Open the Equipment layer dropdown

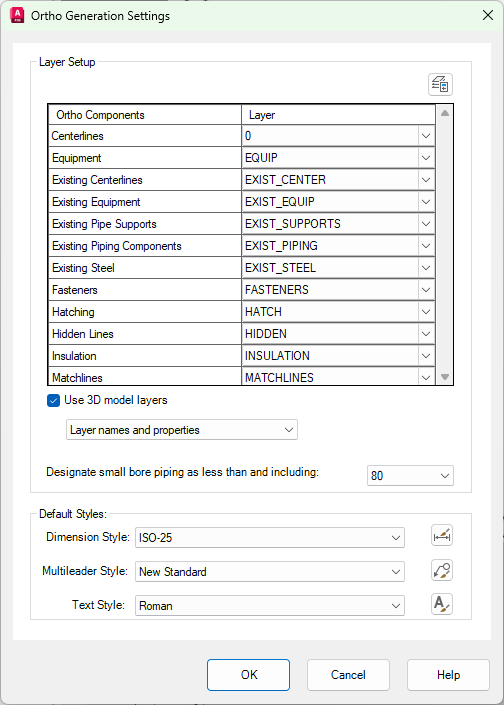pyautogui.click(x=426, y=158)
